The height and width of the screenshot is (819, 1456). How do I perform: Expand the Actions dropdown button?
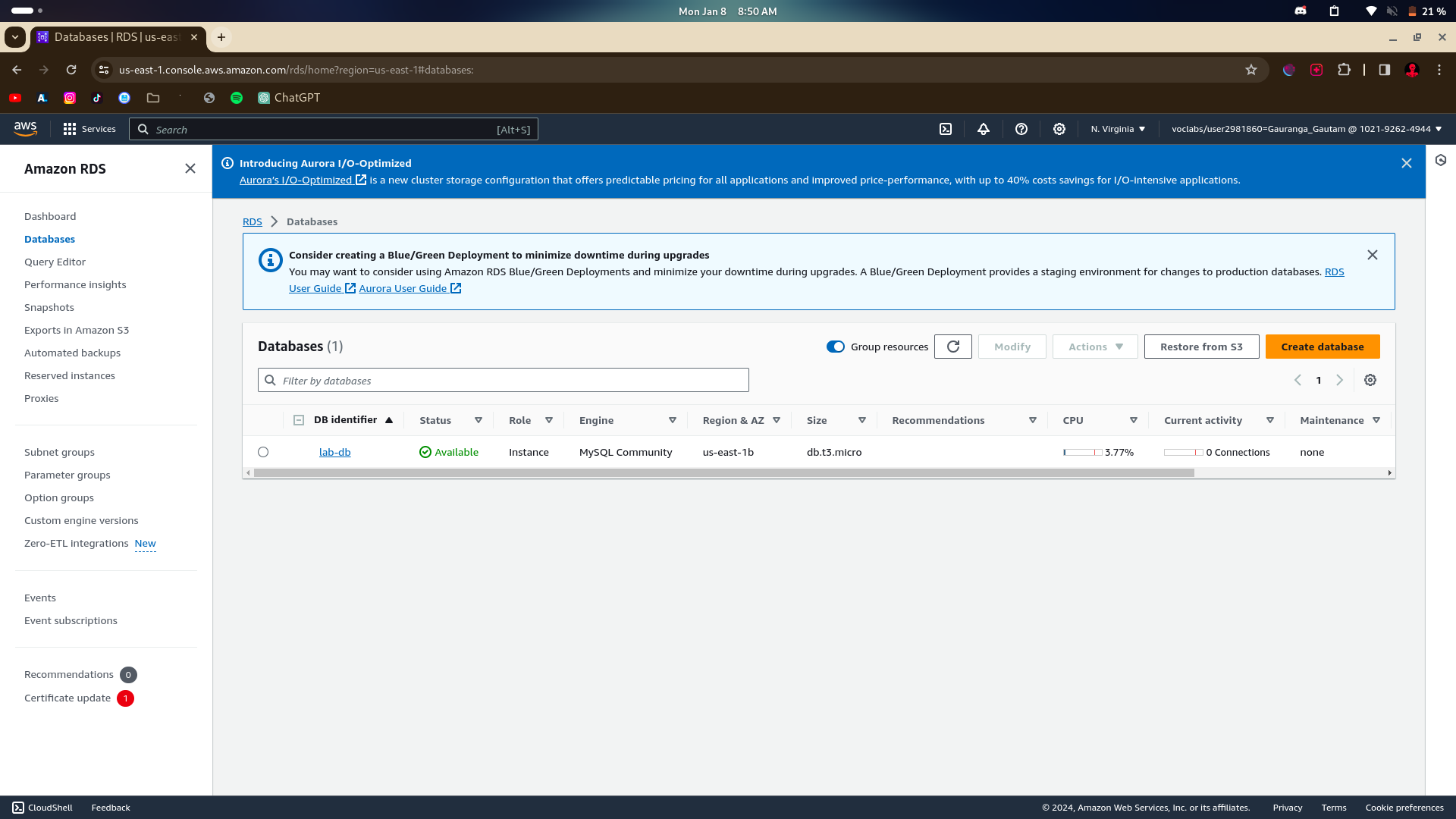point(1095,347)
